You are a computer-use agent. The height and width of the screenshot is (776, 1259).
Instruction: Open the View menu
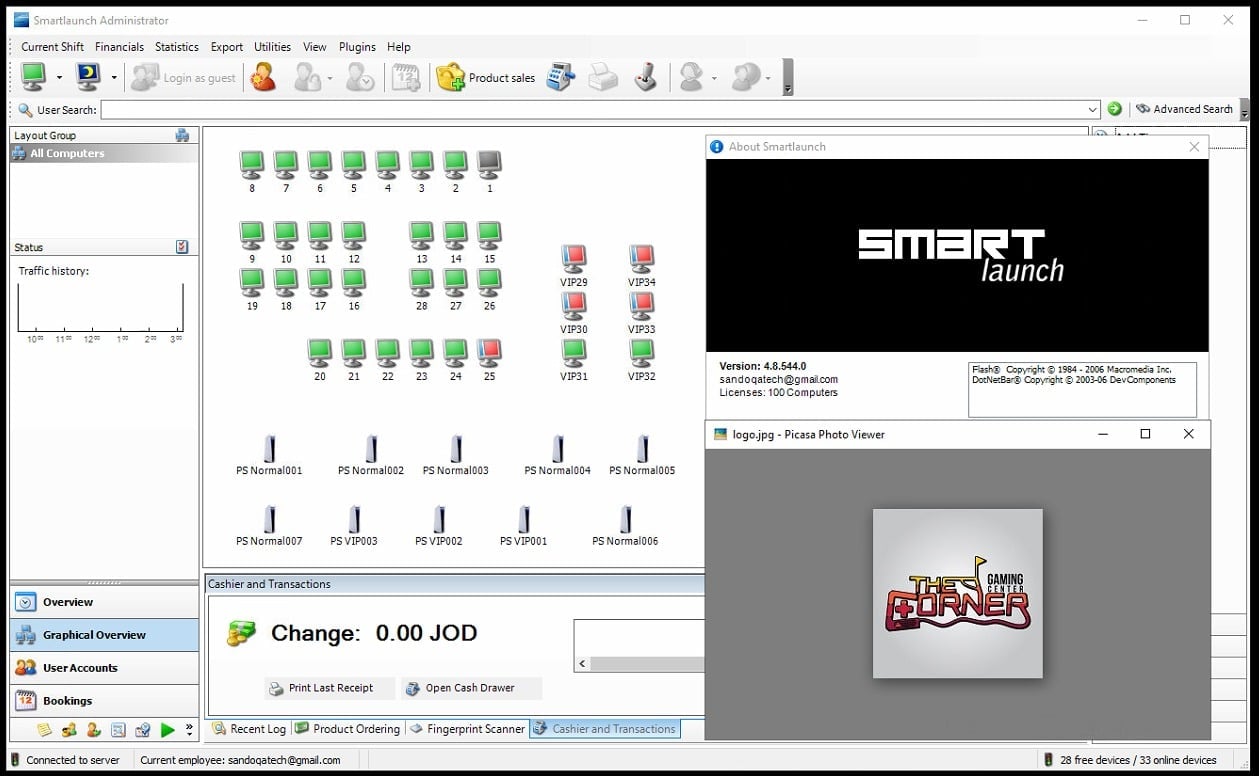[315, 47]
